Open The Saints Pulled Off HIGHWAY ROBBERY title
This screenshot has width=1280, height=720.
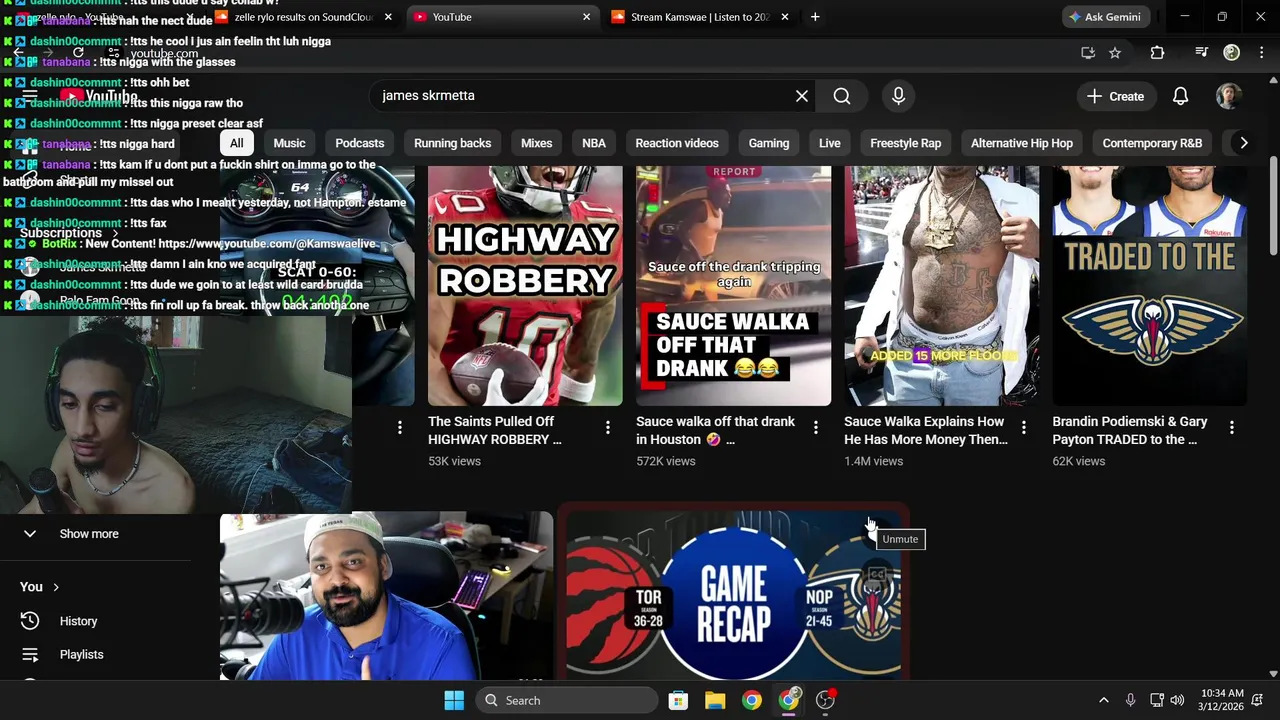pos(495,430)
